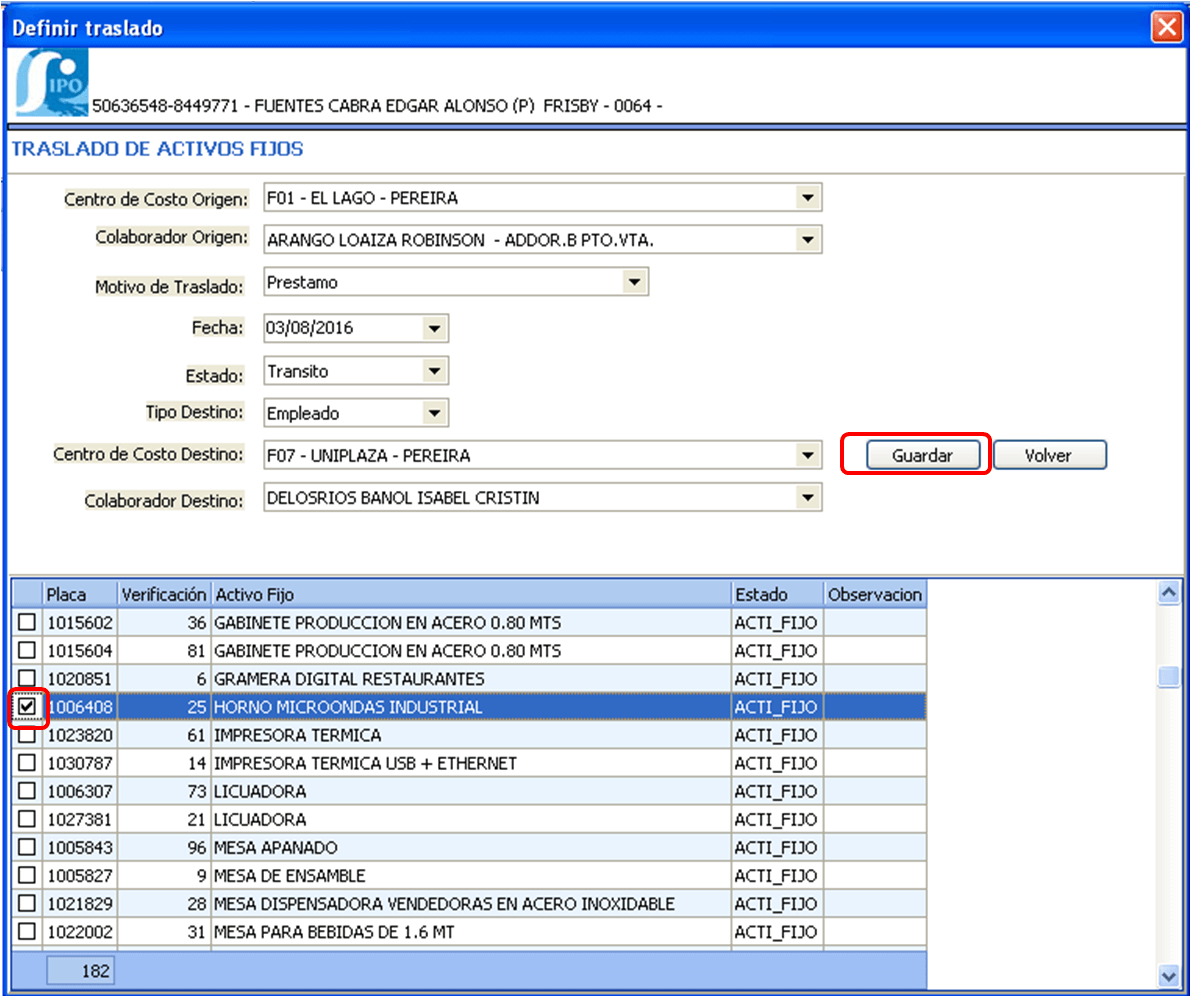
Task: Click verification value 31 for MESA PARA BEBIDAS
Action: pyautogui.click(x=197, y=932)
